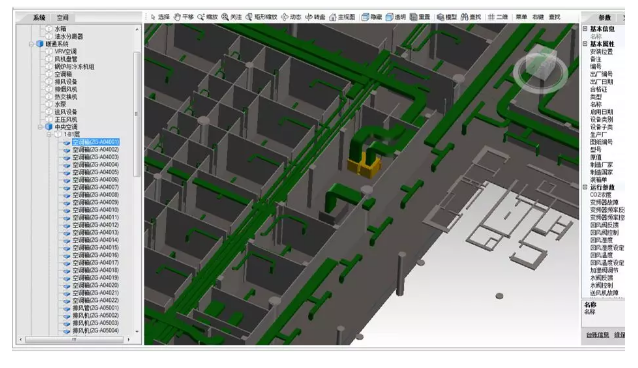This screenshot has height=368, width=638.
Task: Choose the 缩放 zoom tool
Action: click(208, 17)
